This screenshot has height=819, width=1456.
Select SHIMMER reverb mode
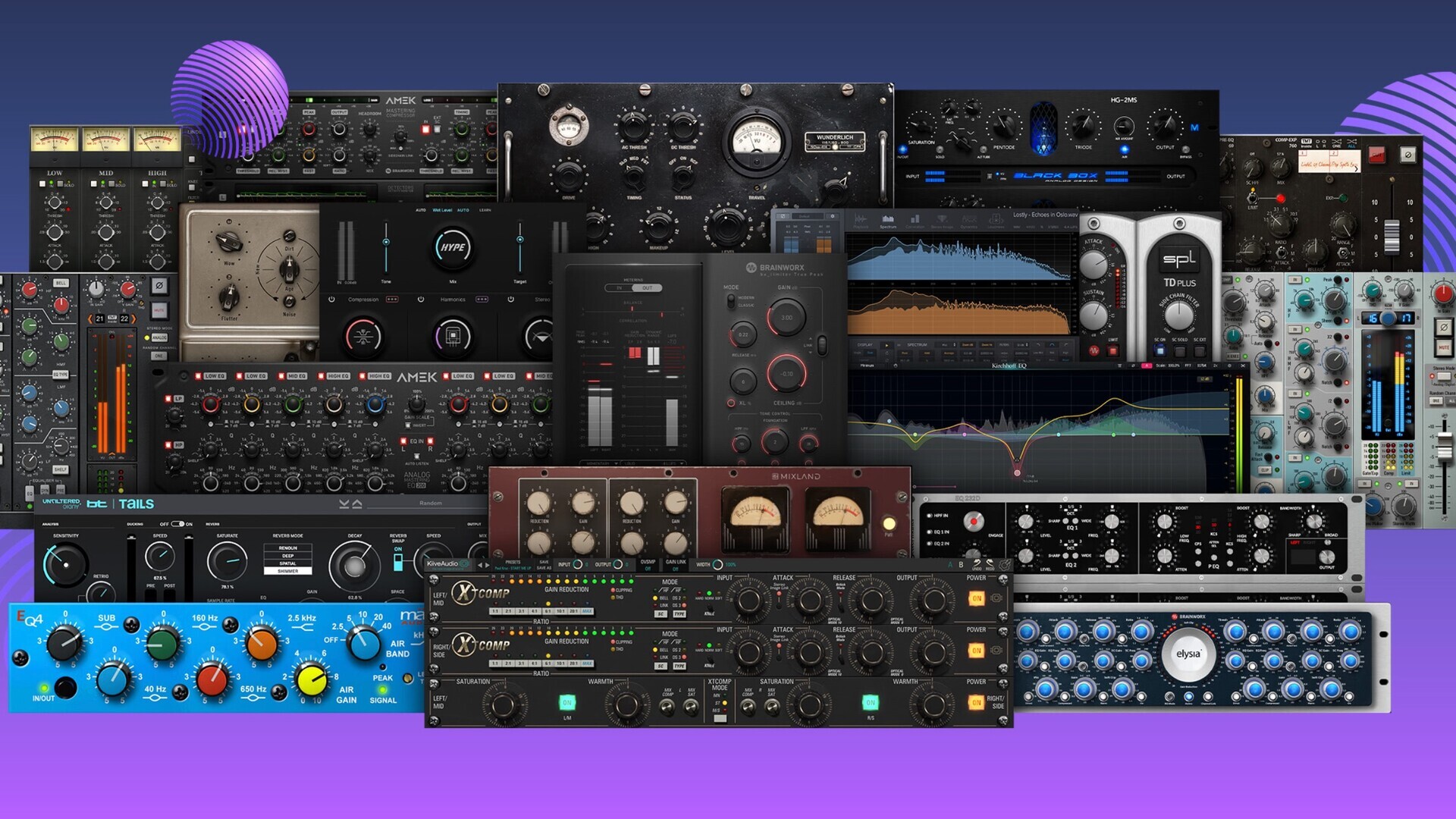pos(287,570)
